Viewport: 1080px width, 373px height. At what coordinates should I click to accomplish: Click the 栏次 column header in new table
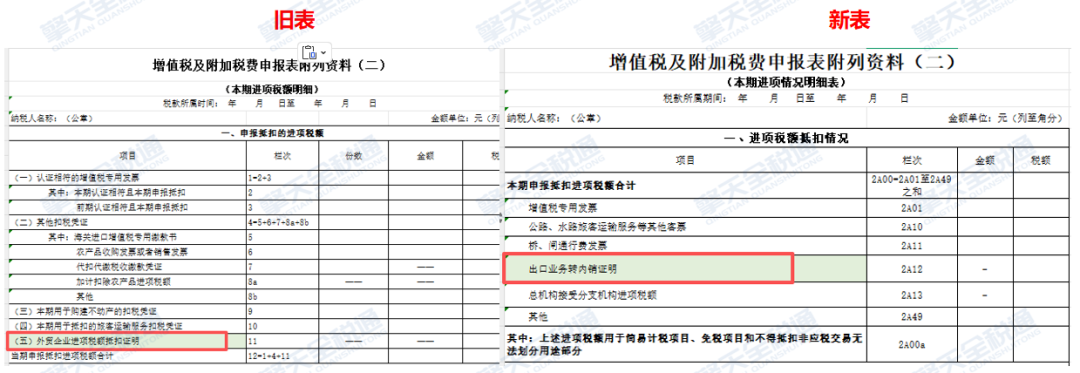[x=913, y=160]
